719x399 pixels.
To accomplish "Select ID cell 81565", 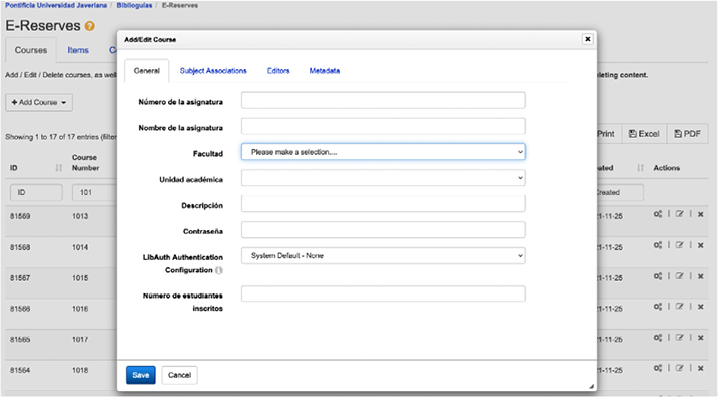I will [20, 339].
